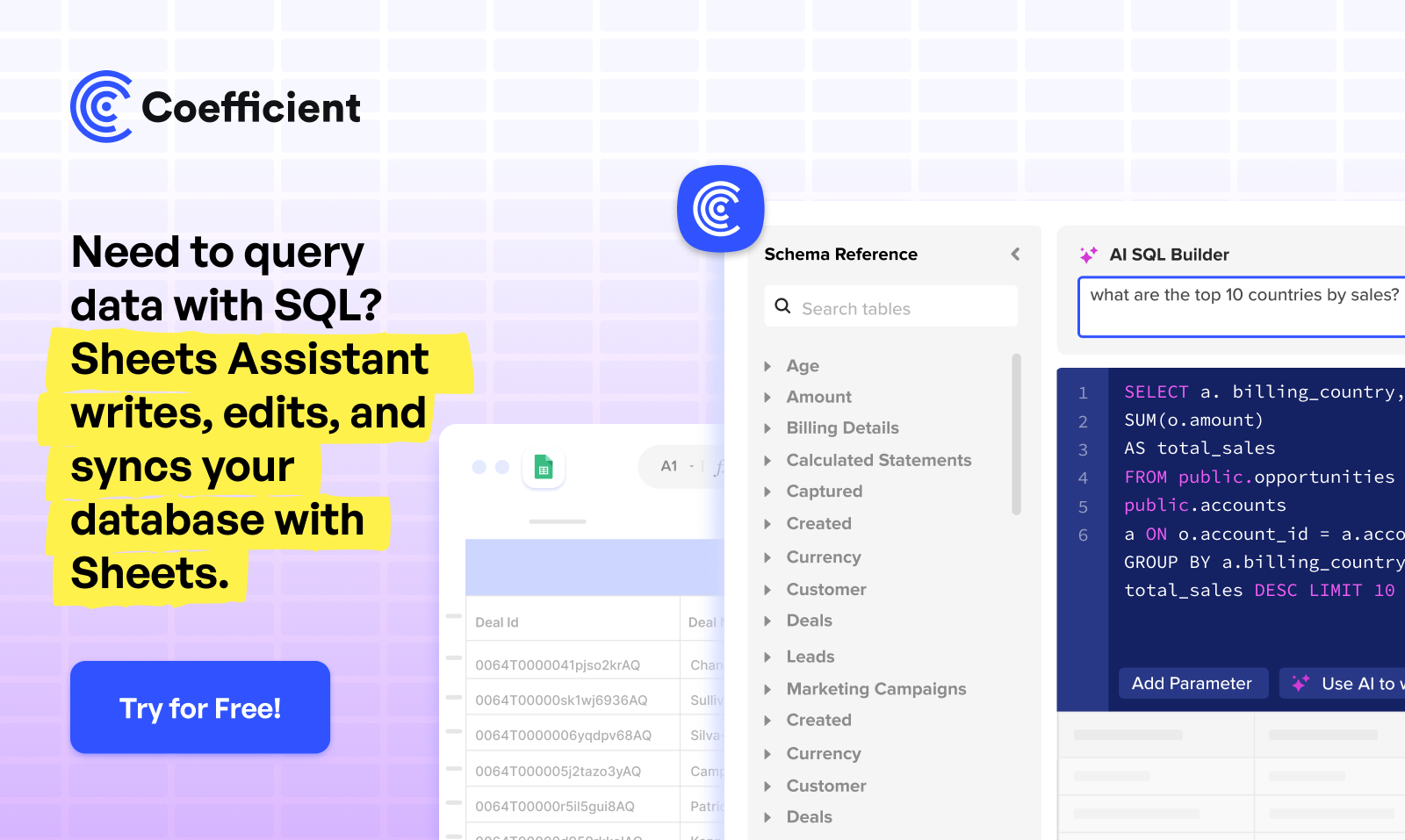
Task: Expand the Amount table
Action: coord(767,398)
